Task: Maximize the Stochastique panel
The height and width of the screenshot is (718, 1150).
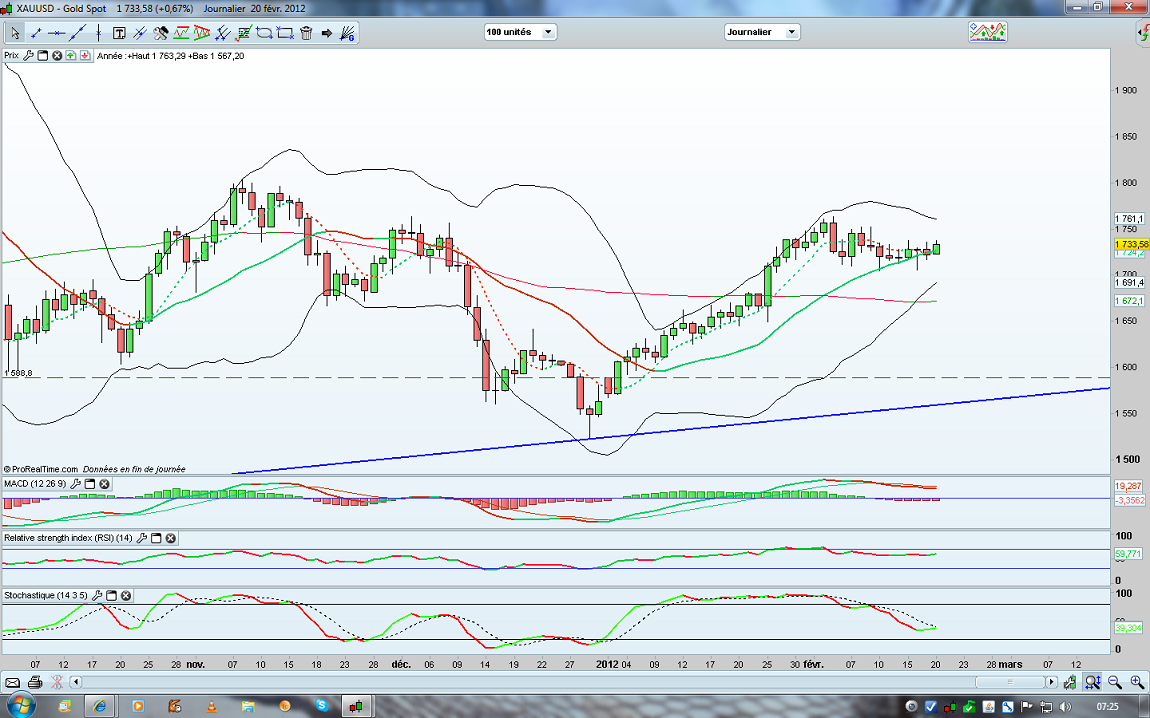Action: (x=112, y=595)
